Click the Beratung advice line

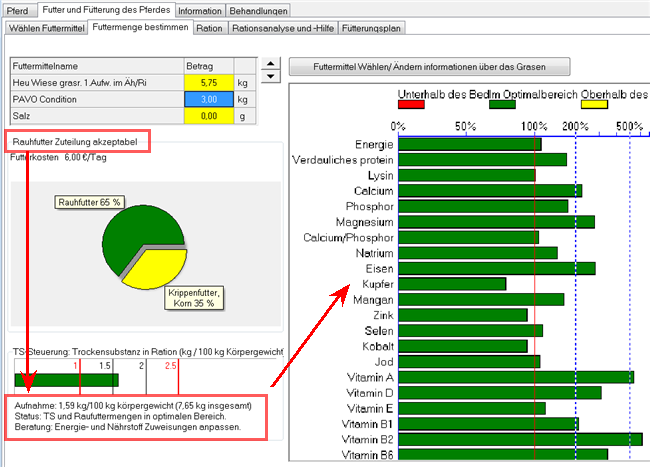[127, 427]
